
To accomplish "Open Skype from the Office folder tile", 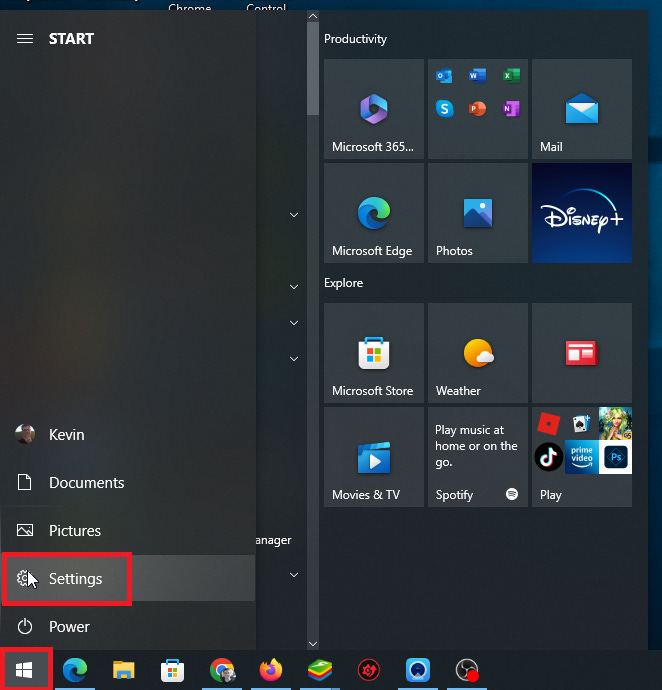I will coord(445,108).
